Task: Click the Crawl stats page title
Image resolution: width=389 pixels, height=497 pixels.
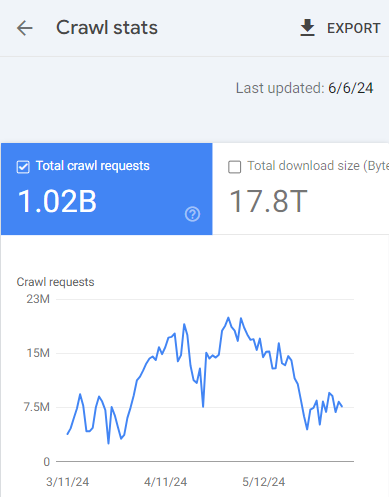Action: 107,27
